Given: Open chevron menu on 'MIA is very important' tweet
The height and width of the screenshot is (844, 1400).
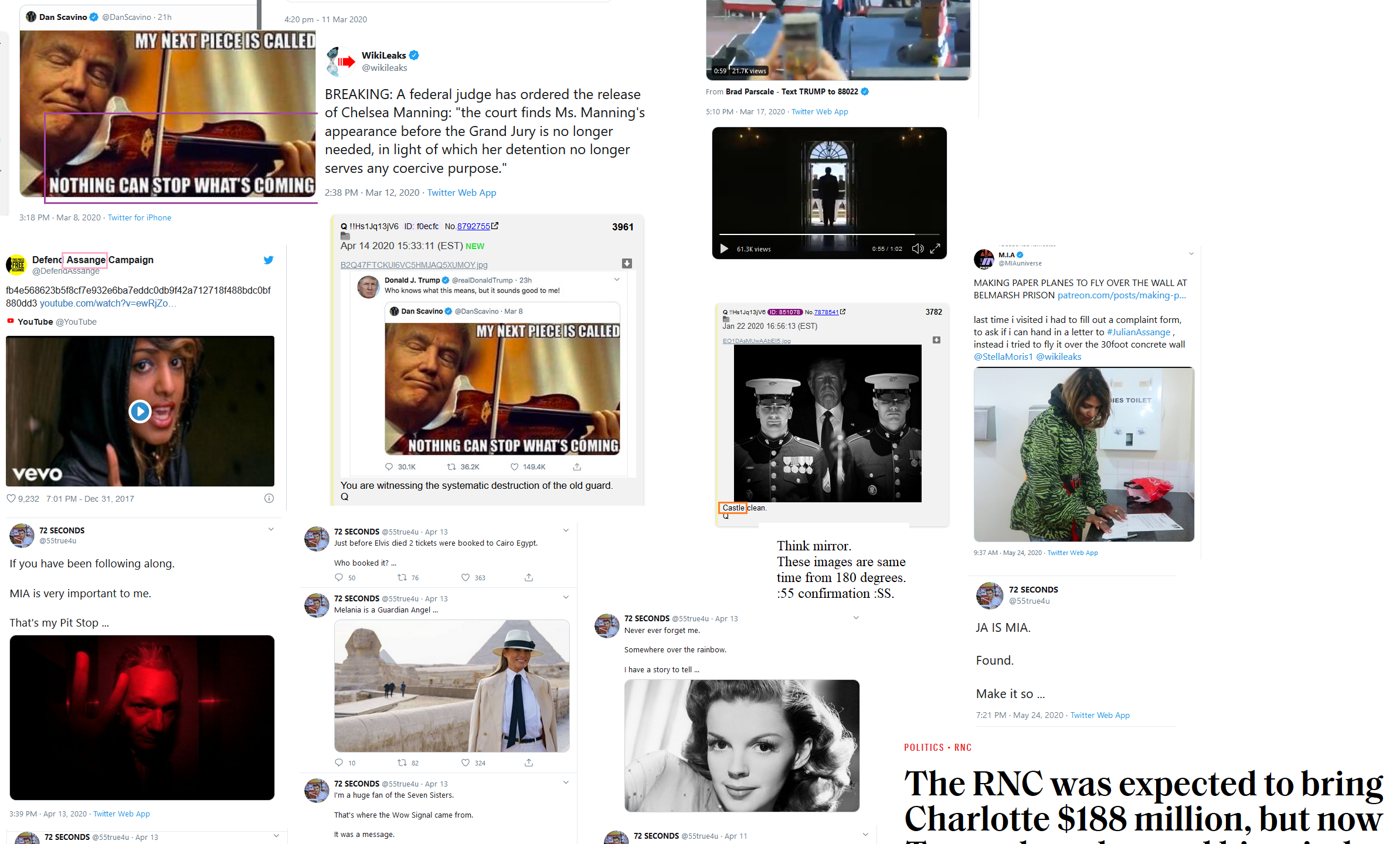Looking at the screenshot, I should click(x=271, y=529).
